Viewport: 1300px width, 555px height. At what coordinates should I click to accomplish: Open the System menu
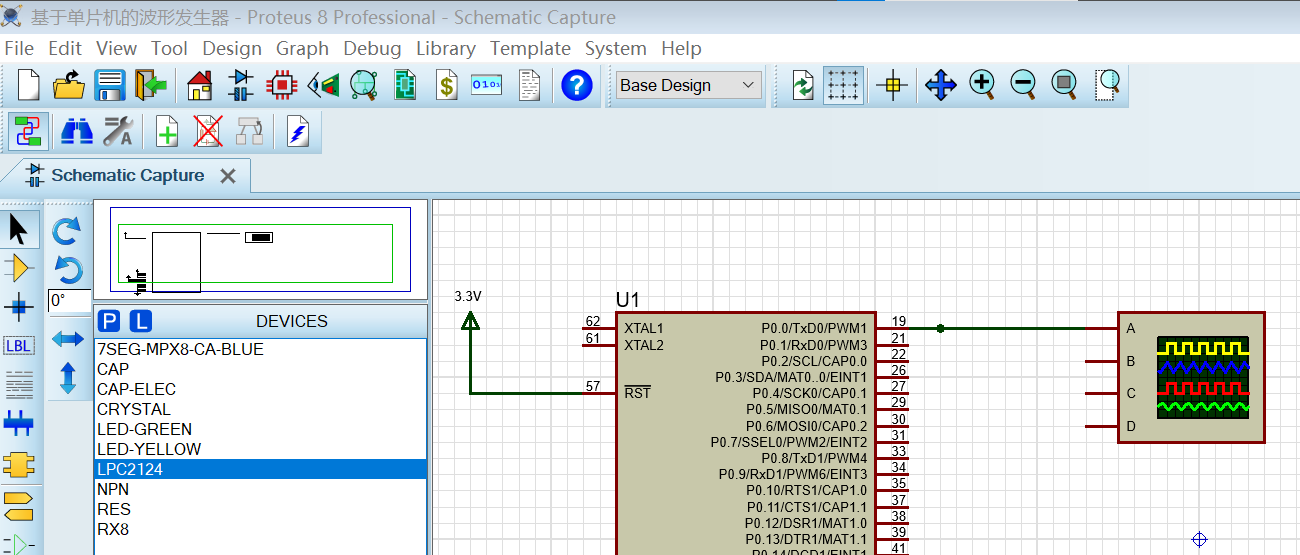(615, 48)
